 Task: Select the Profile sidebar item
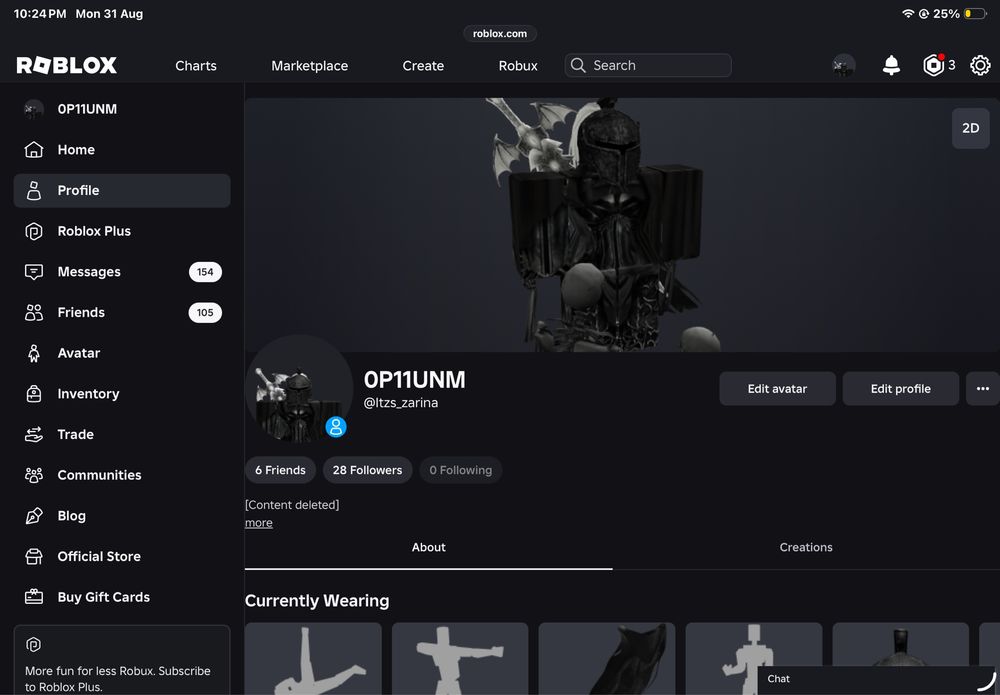(122, 191)
